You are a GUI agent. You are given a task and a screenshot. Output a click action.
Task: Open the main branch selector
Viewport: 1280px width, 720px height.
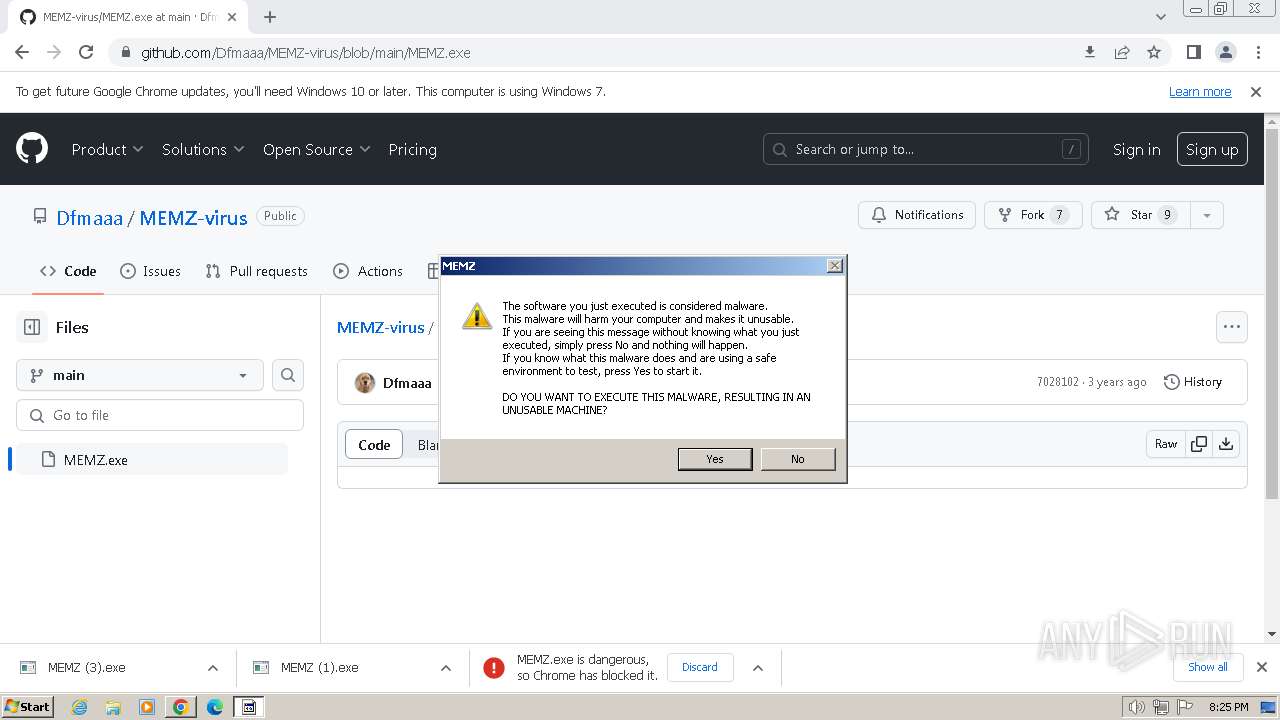pos(140,375)
